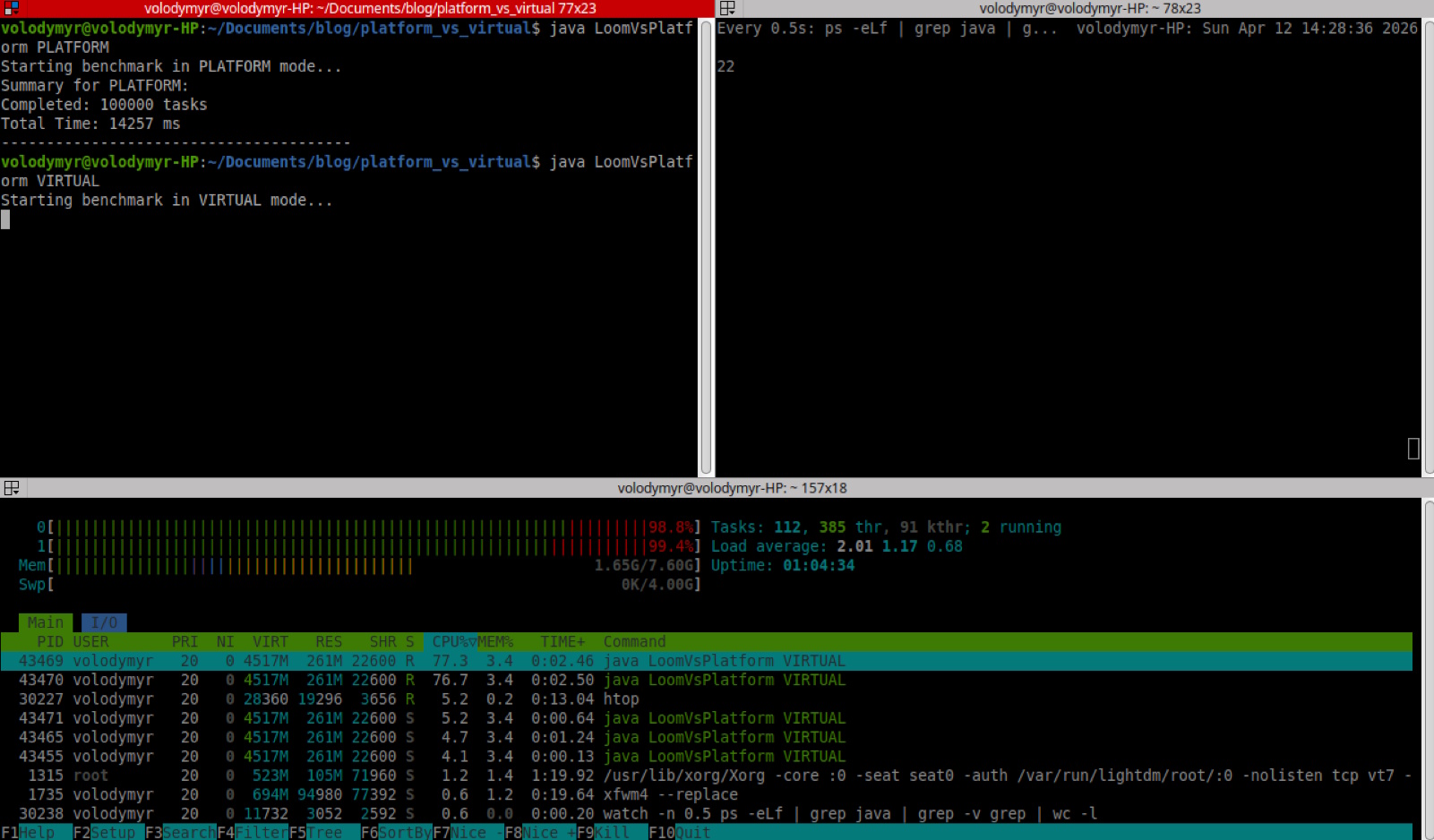The height and width of the screenshot is (840, 1434).
Task: Sort htop by Command column header
Action: [x=634, y=642]
